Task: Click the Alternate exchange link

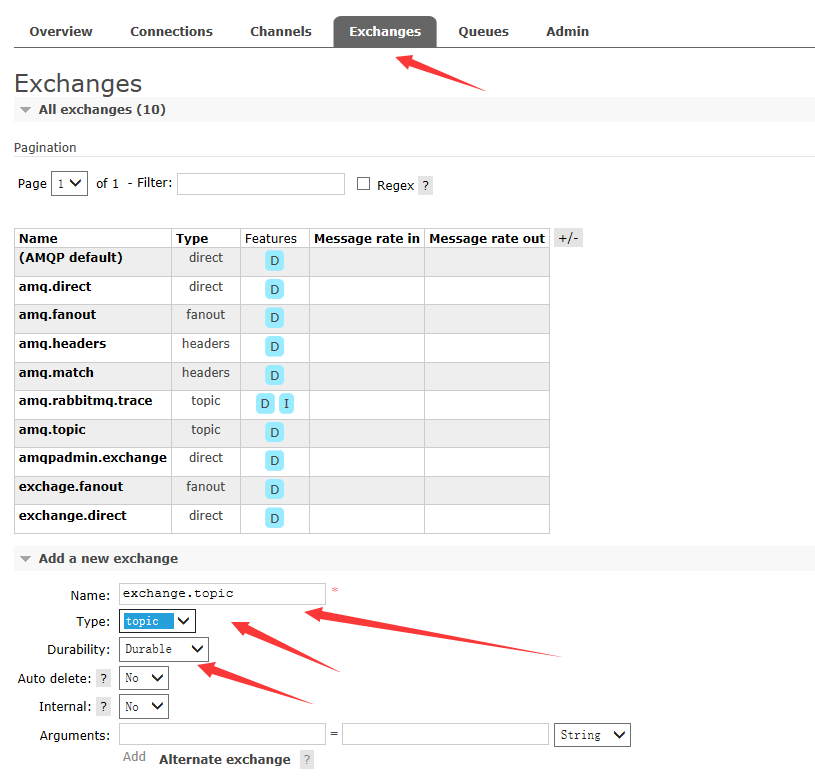Action: [x=225, y=760]
